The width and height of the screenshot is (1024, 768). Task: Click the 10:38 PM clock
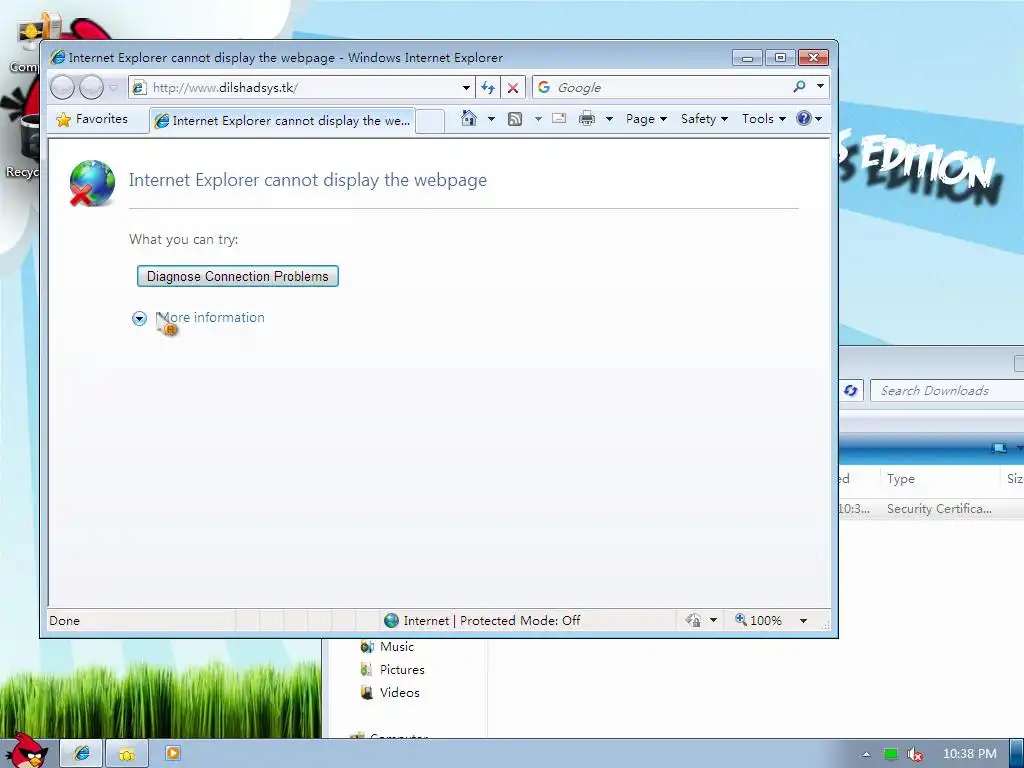point(969,754)
